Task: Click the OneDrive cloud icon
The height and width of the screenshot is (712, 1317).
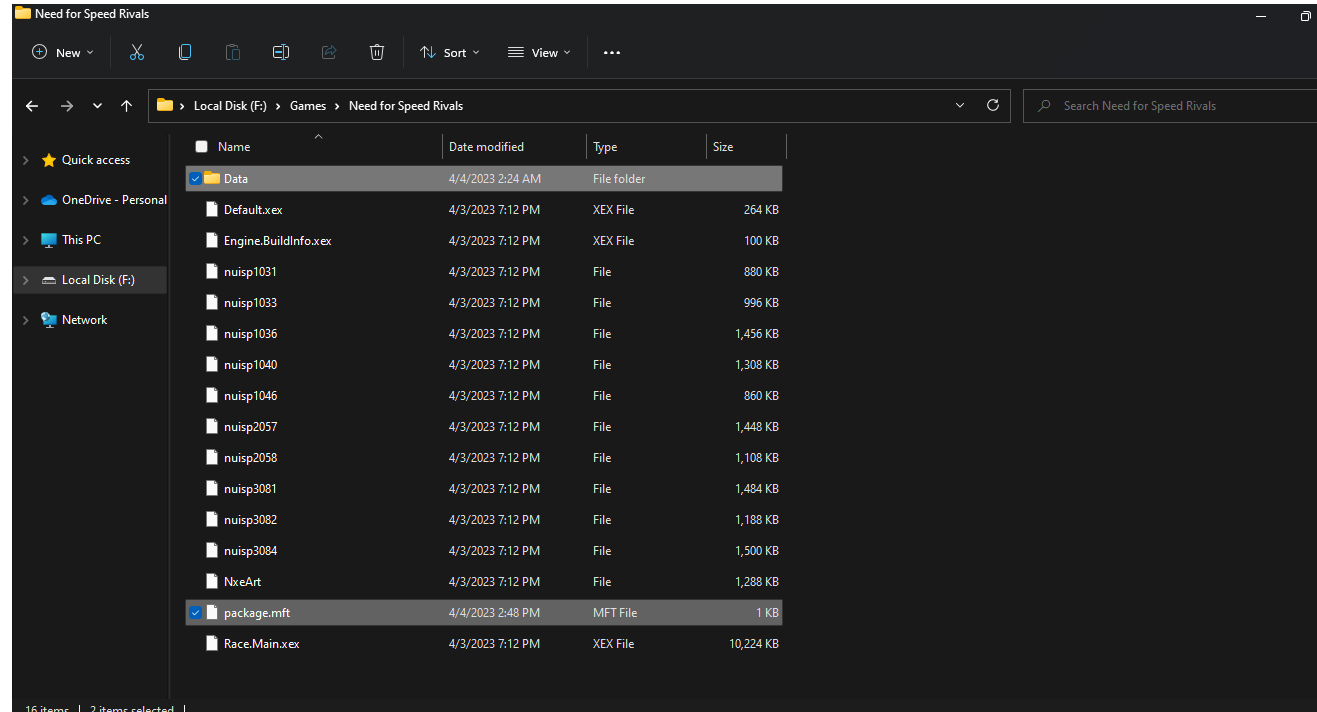Action: [49, 200]
